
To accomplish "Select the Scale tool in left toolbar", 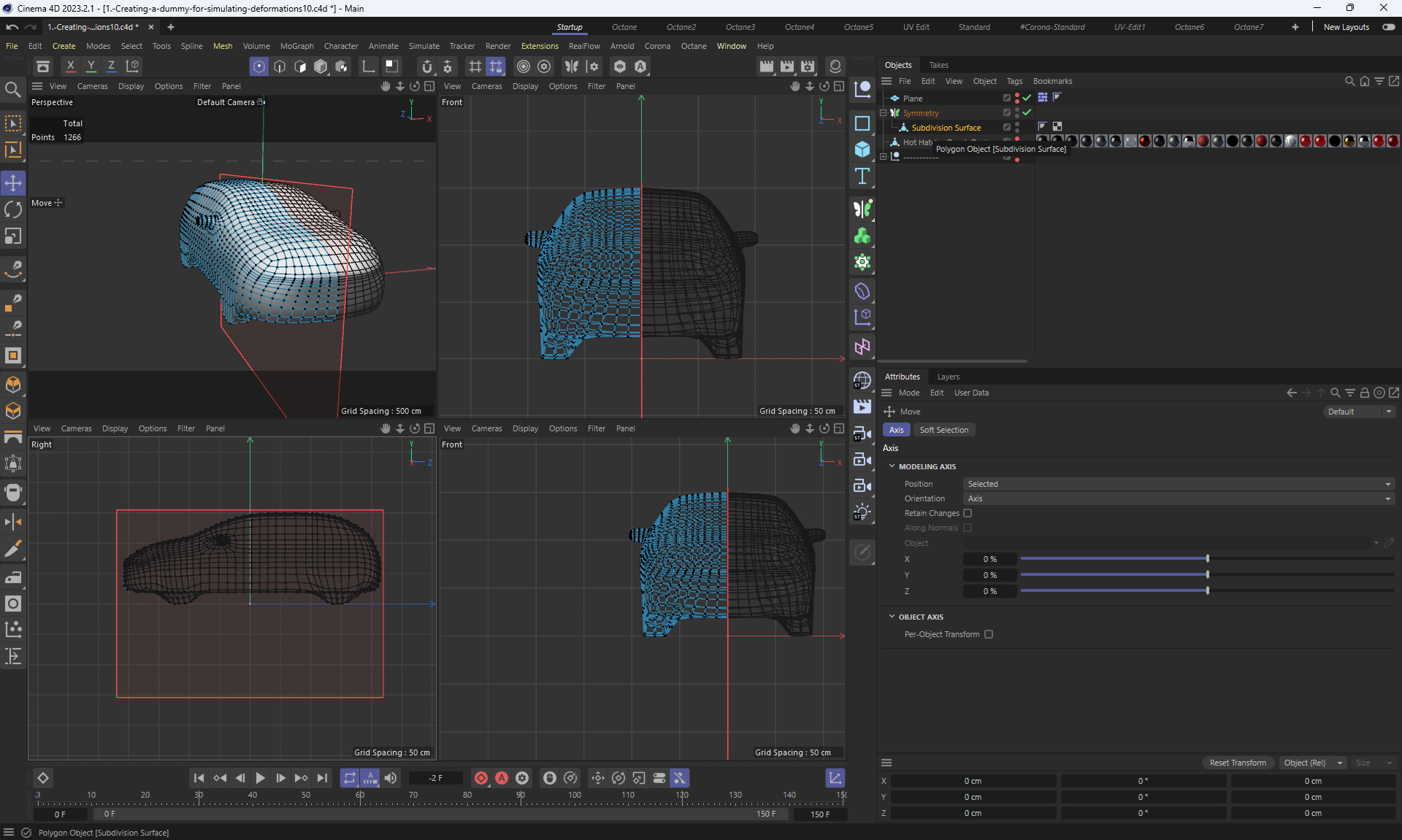I will pos(13,236).
